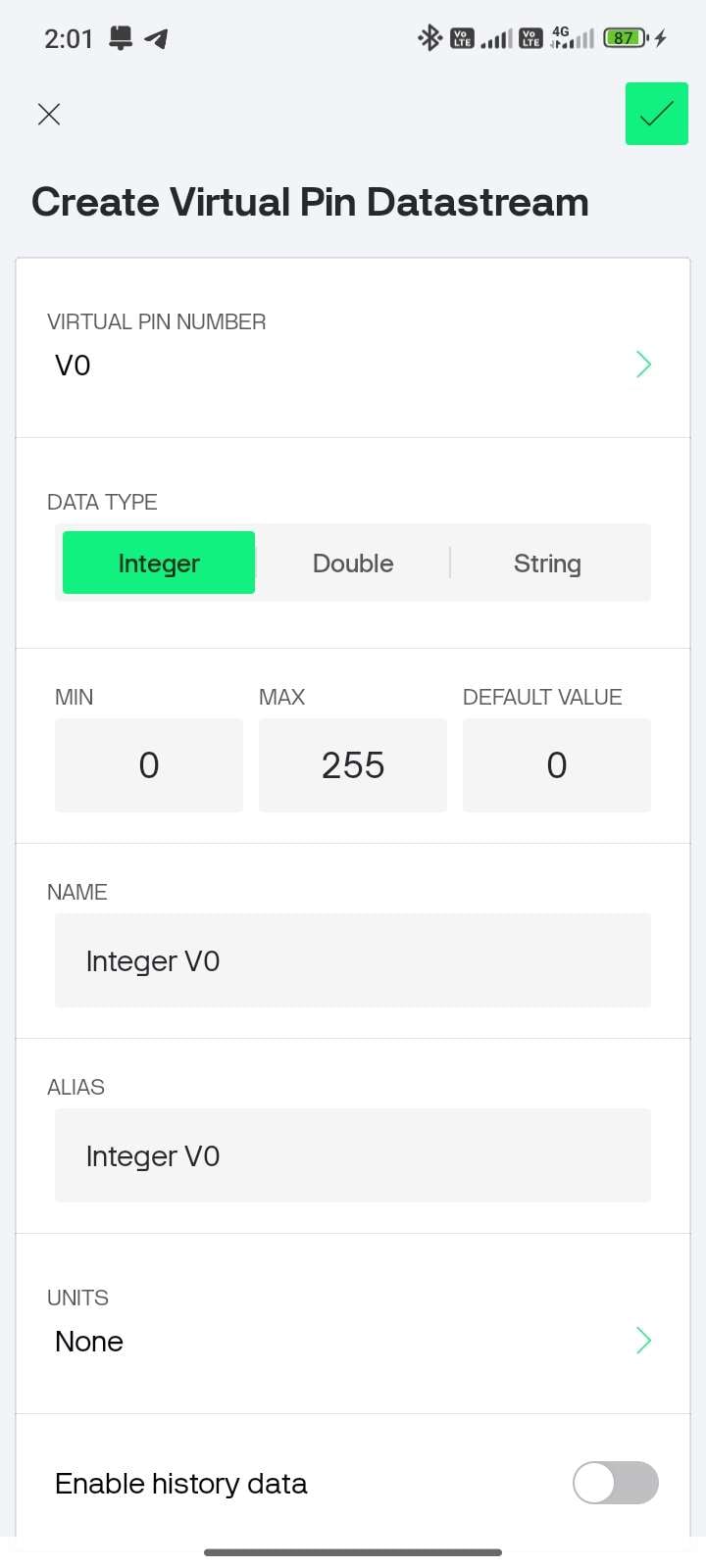Select String data type

547,563
